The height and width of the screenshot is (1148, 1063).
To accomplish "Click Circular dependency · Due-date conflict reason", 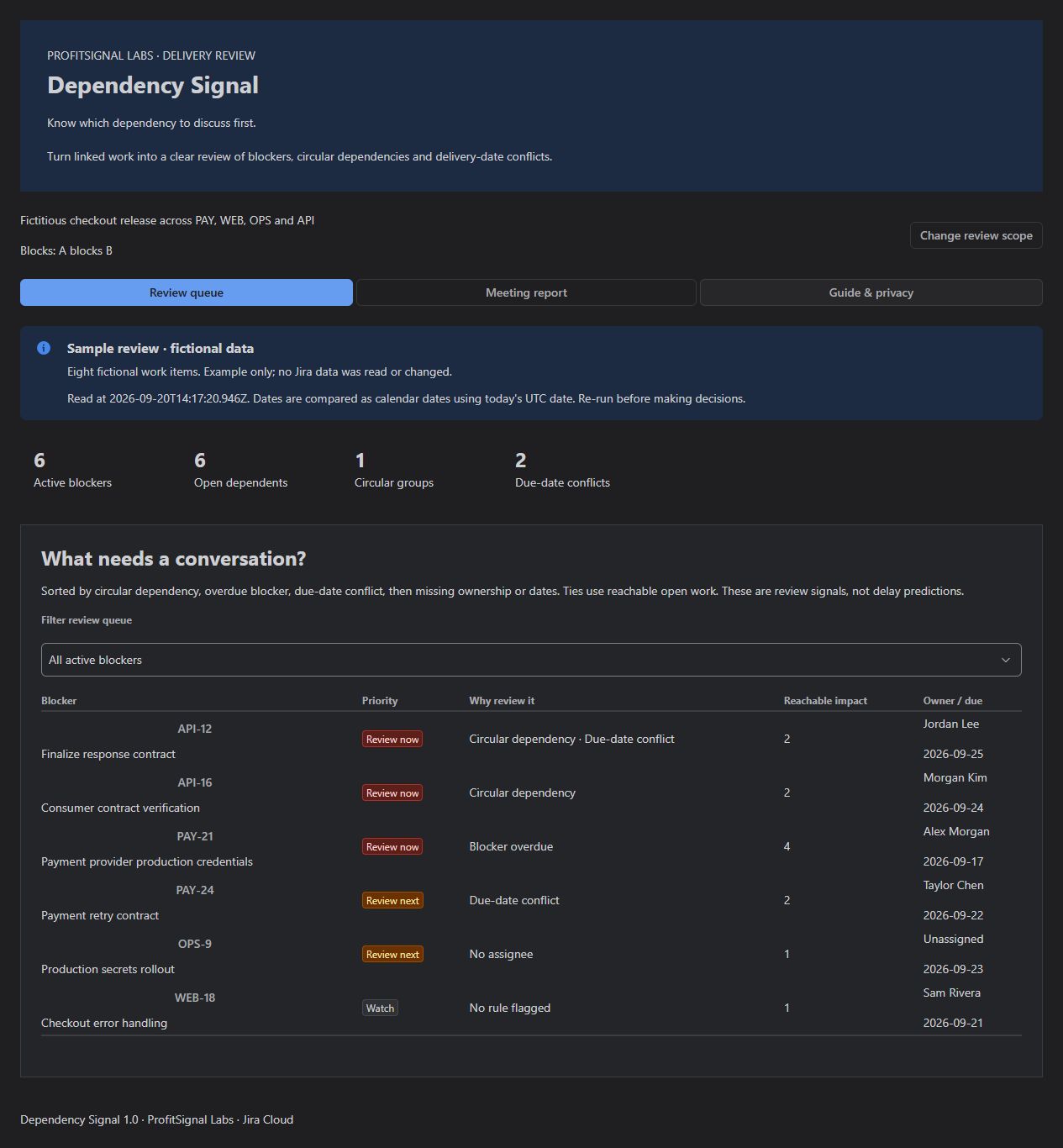I will [571, 739].
